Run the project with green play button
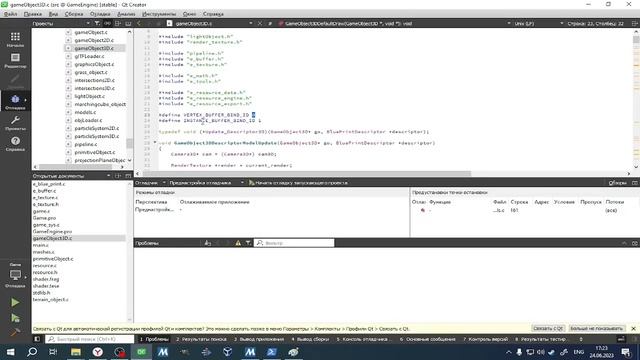 point(15,302)
